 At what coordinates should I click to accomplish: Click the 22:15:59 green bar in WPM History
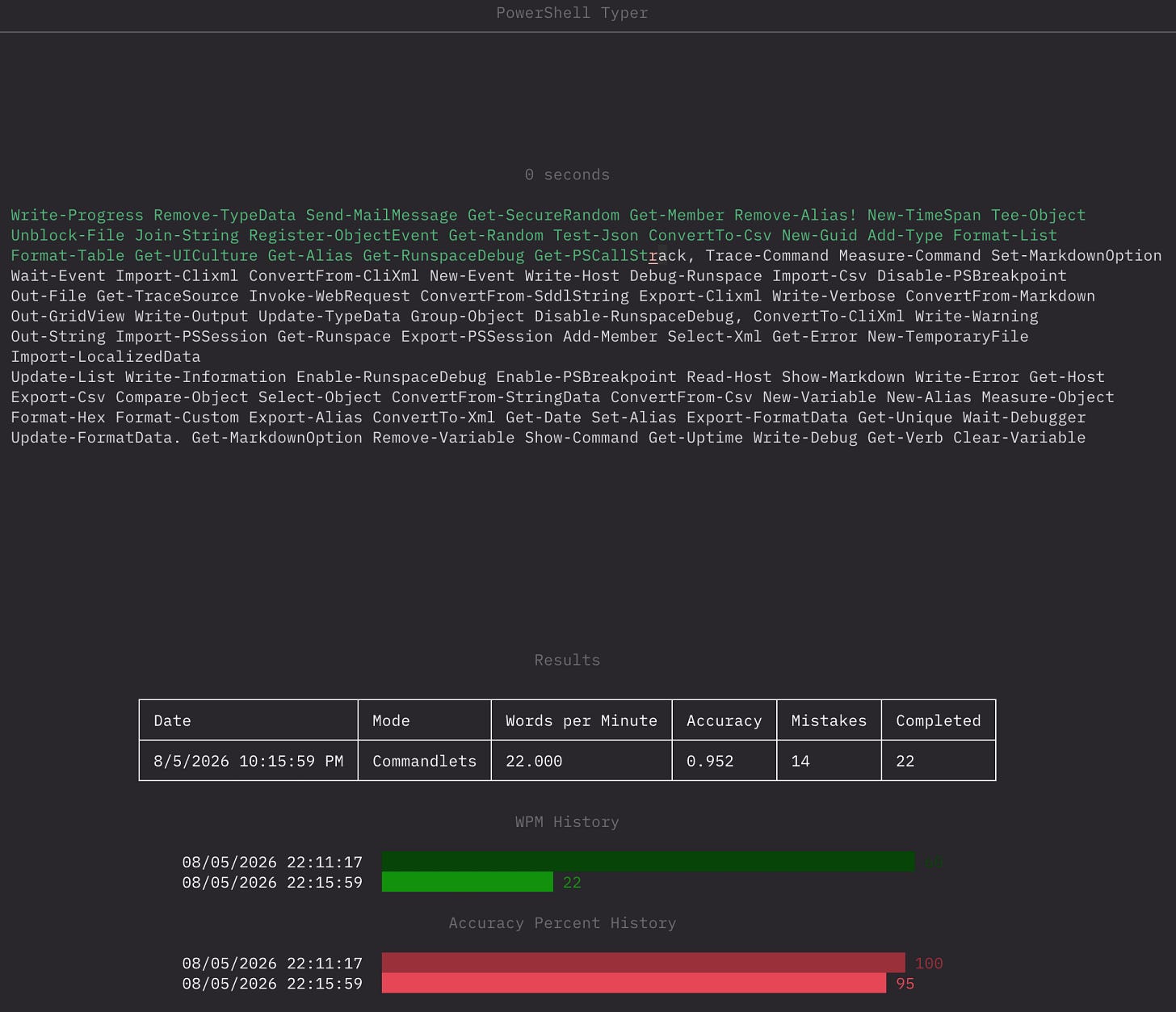coord(467,882)
